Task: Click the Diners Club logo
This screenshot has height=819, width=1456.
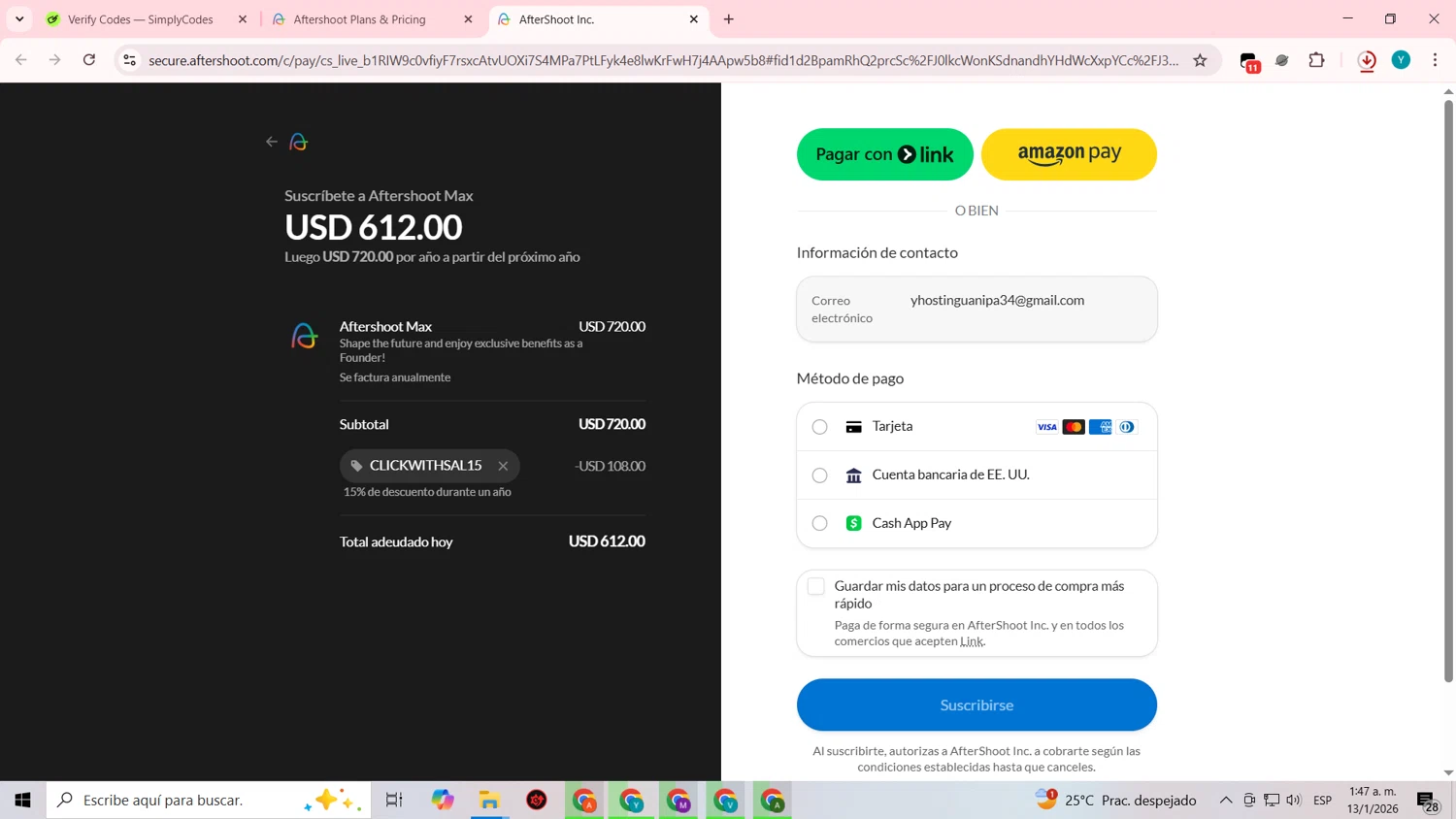Action: click(1127, 427)
